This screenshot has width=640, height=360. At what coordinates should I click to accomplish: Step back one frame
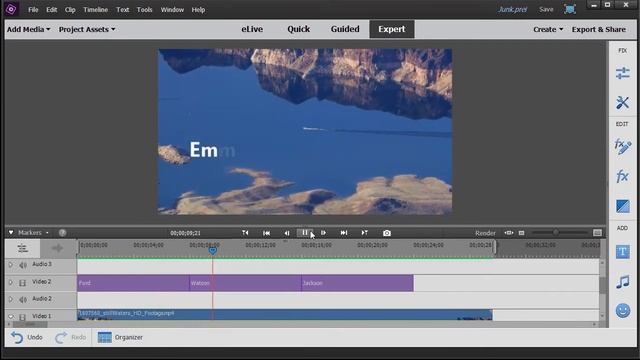[x=287, y=233]
